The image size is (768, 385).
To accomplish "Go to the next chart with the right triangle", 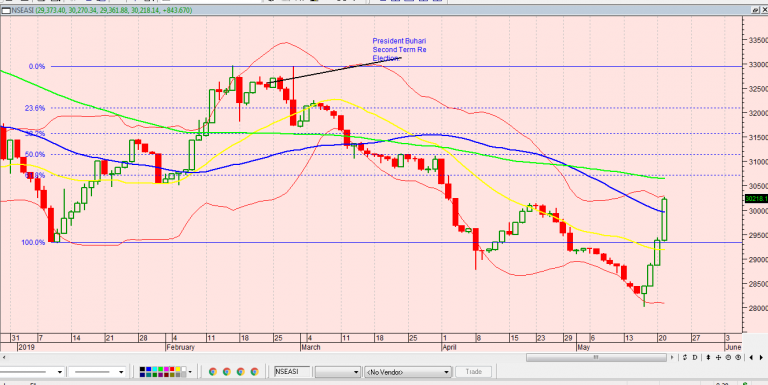I will pos(761,358).
